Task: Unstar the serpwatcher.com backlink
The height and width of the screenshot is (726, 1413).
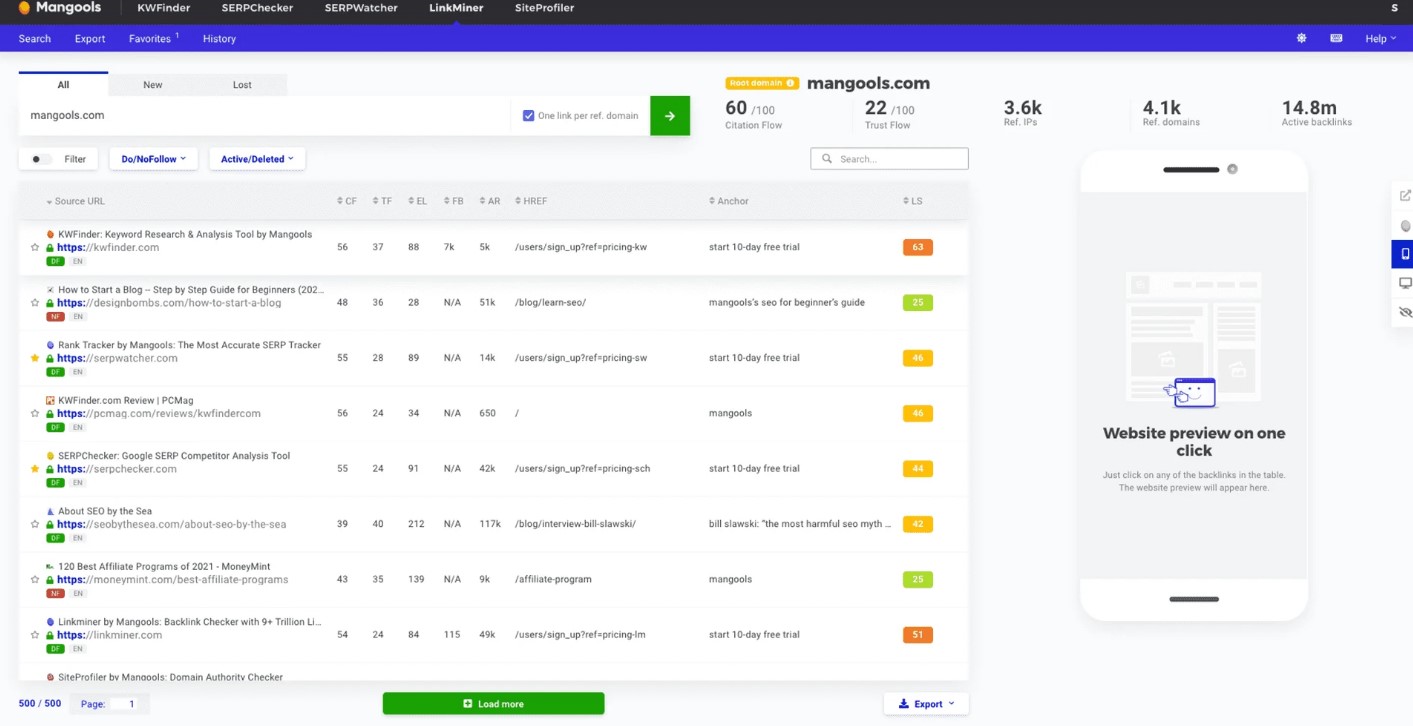Action: (35, 358)
